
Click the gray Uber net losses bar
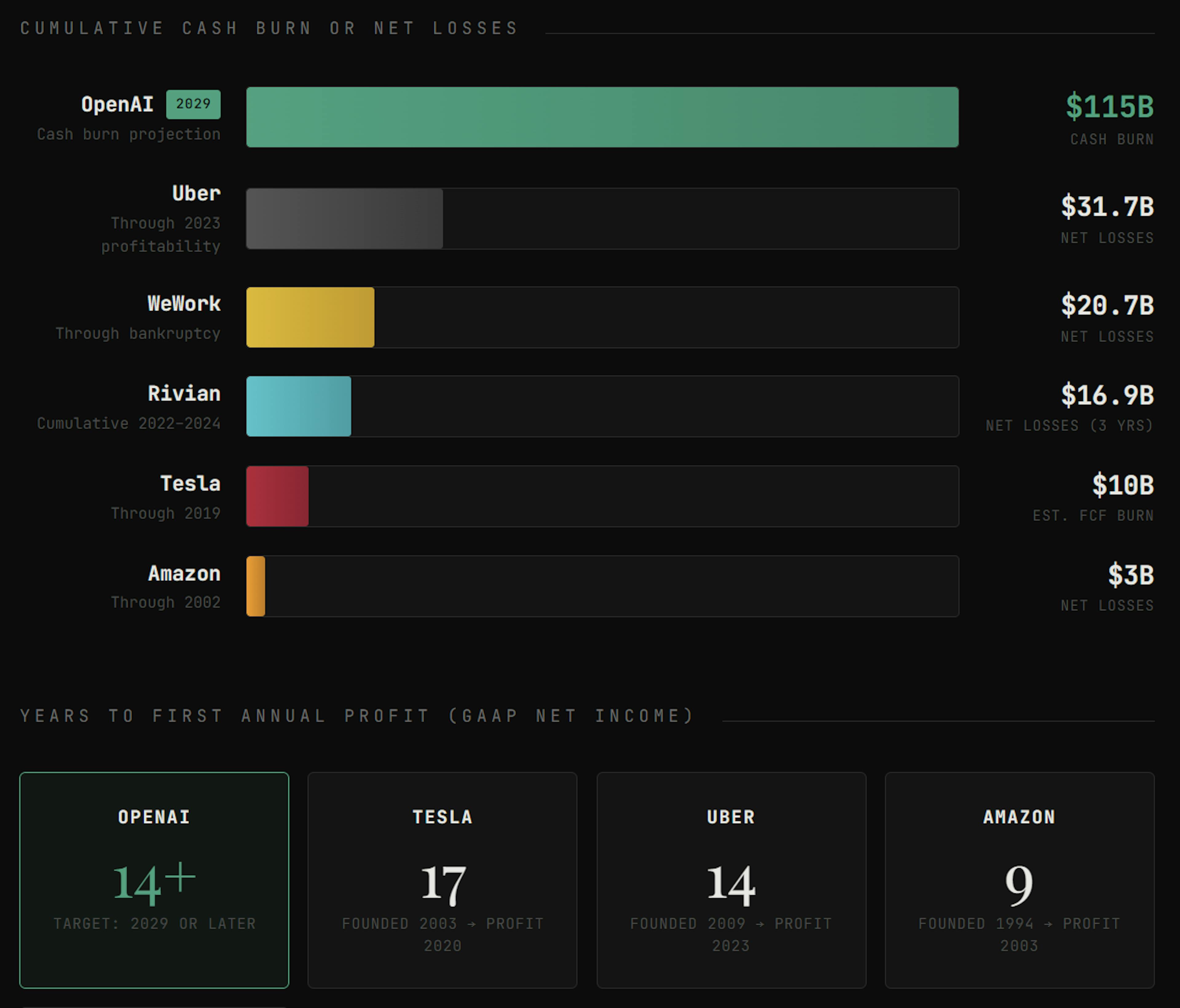point(344,219)
